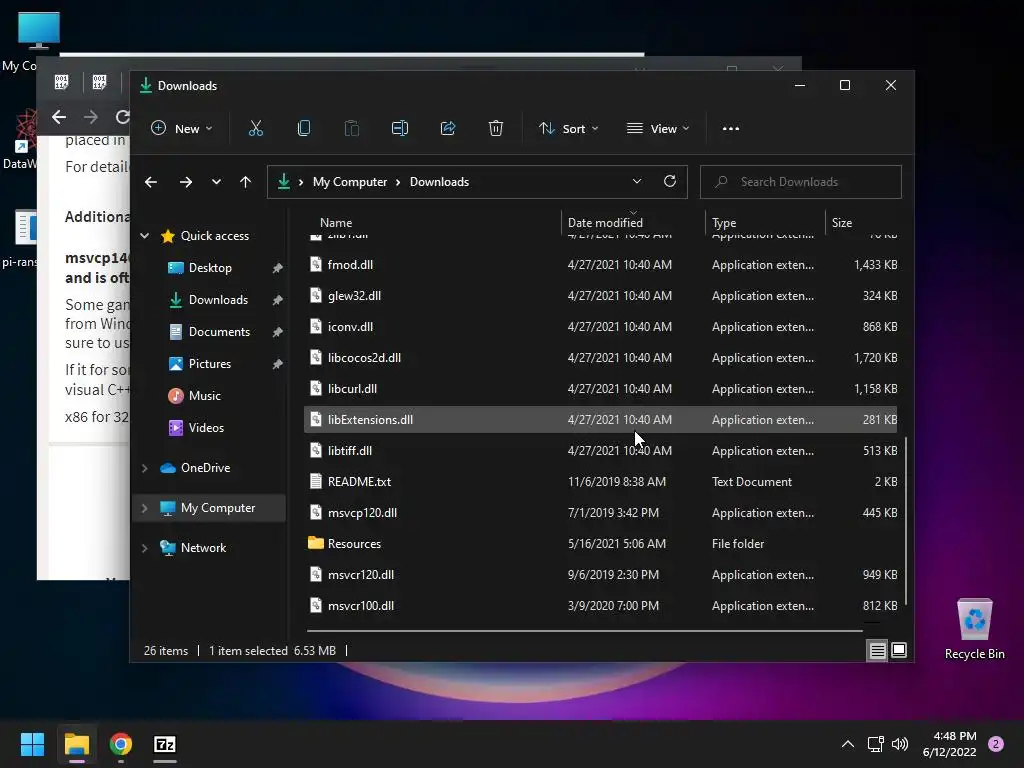
Task: Expand the Network tree node
Action: (x=145, y=547)
